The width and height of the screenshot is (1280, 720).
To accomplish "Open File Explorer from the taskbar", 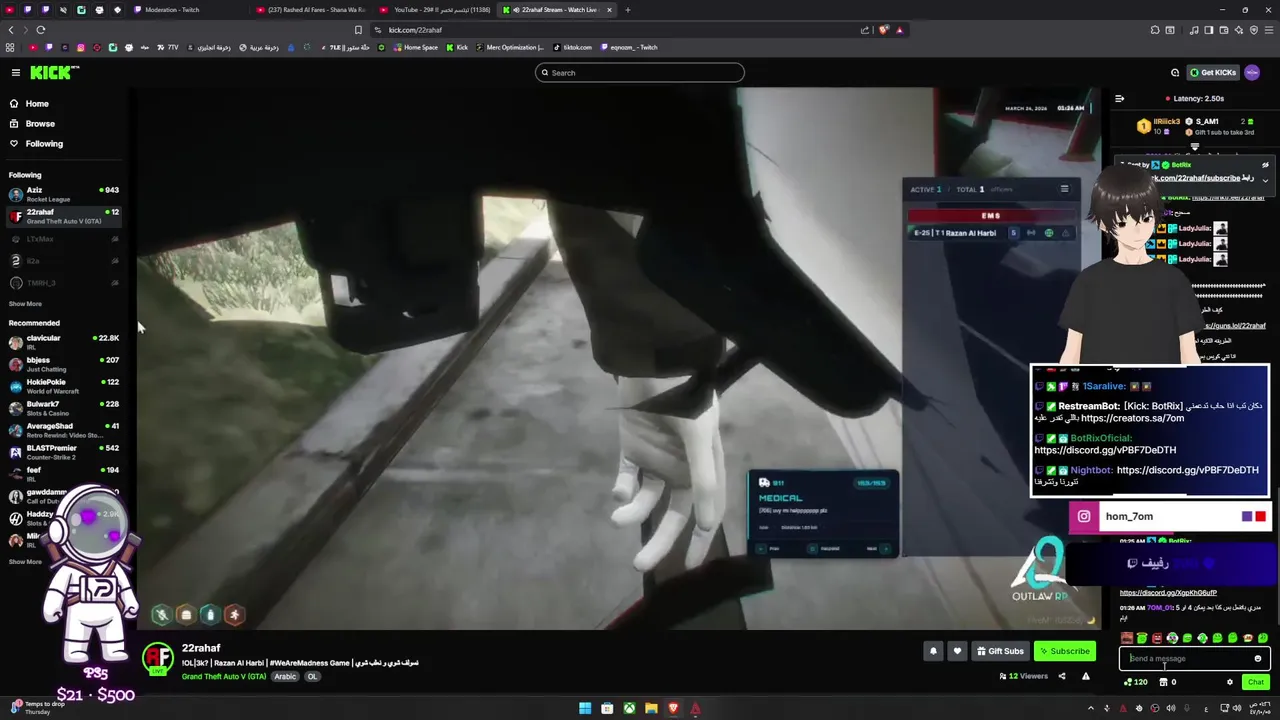I will (651, 708).
